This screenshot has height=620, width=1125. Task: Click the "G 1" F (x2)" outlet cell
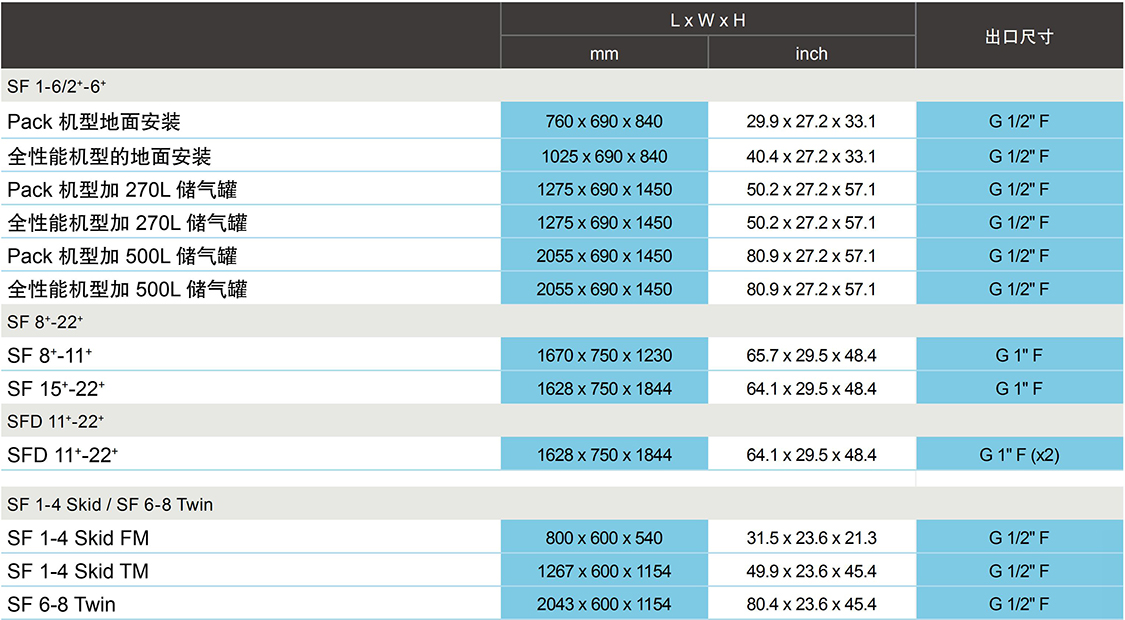tap(1019, 455)
